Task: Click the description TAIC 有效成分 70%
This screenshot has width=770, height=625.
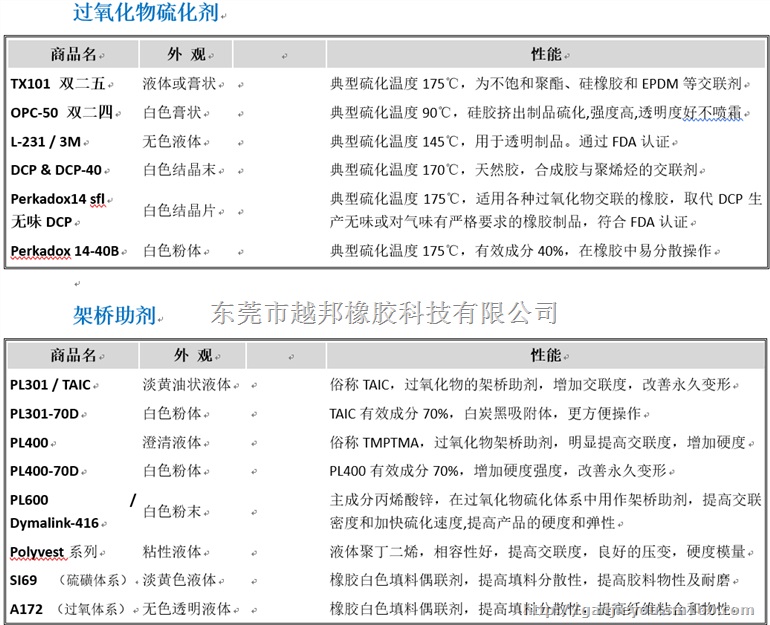Action: tap(485, 414)
